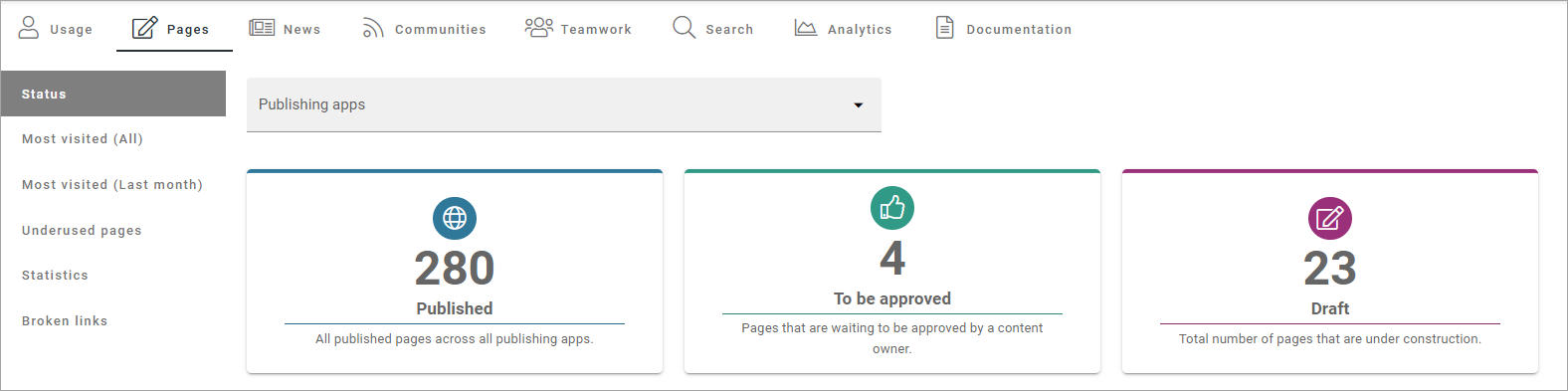Click the dropdown arrow beside Publishing apps

point(859,105)
